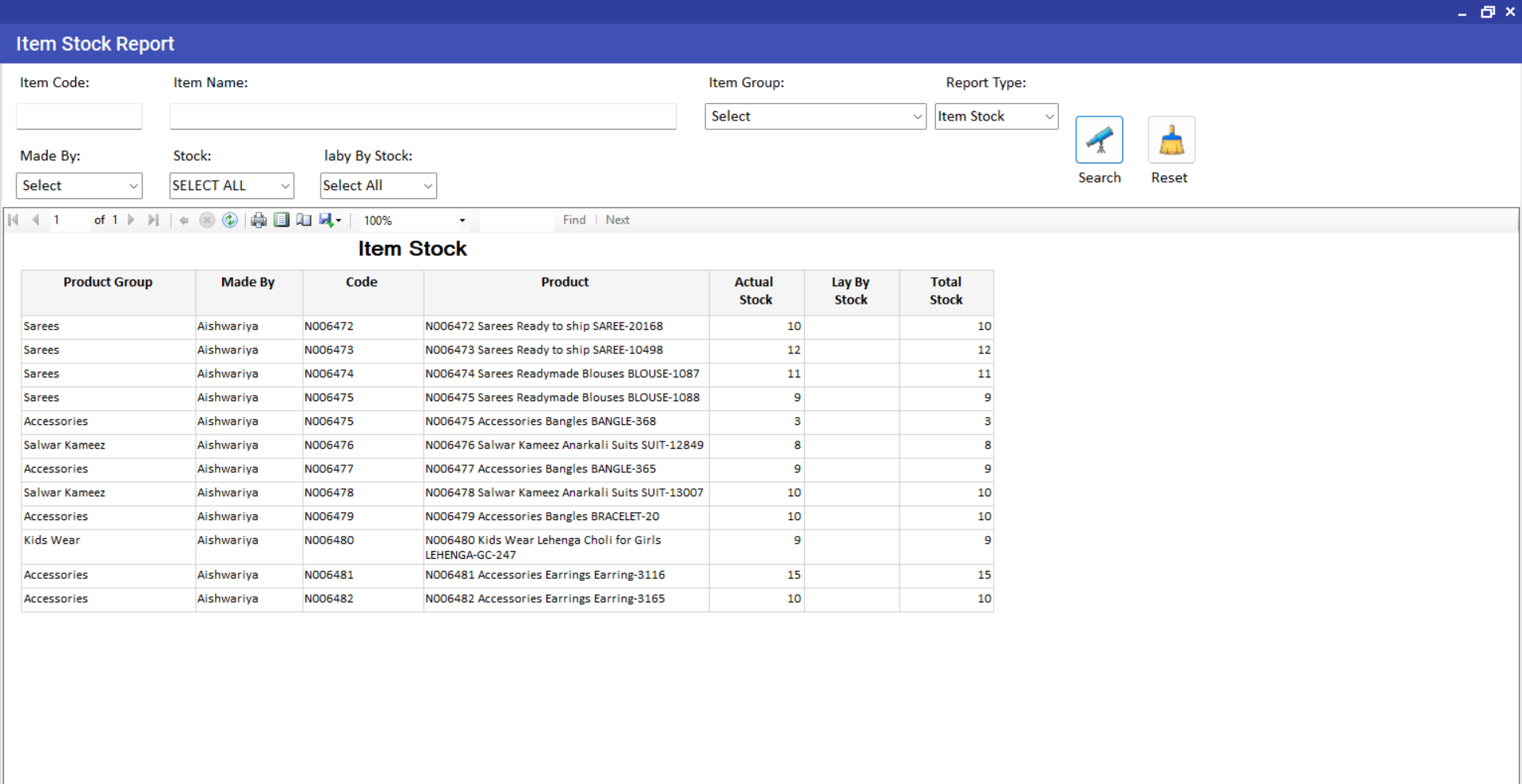
Task: Click the Item Name input field
Action: [x=423, y=117]
